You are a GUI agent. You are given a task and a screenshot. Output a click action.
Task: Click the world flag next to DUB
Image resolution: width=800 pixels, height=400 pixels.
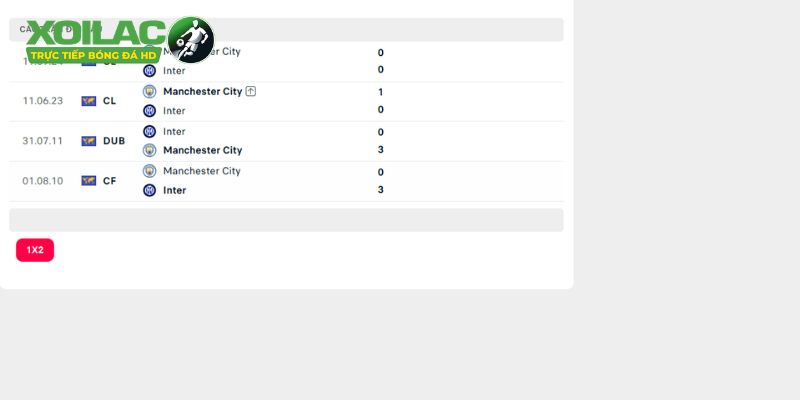coord(89,141)
